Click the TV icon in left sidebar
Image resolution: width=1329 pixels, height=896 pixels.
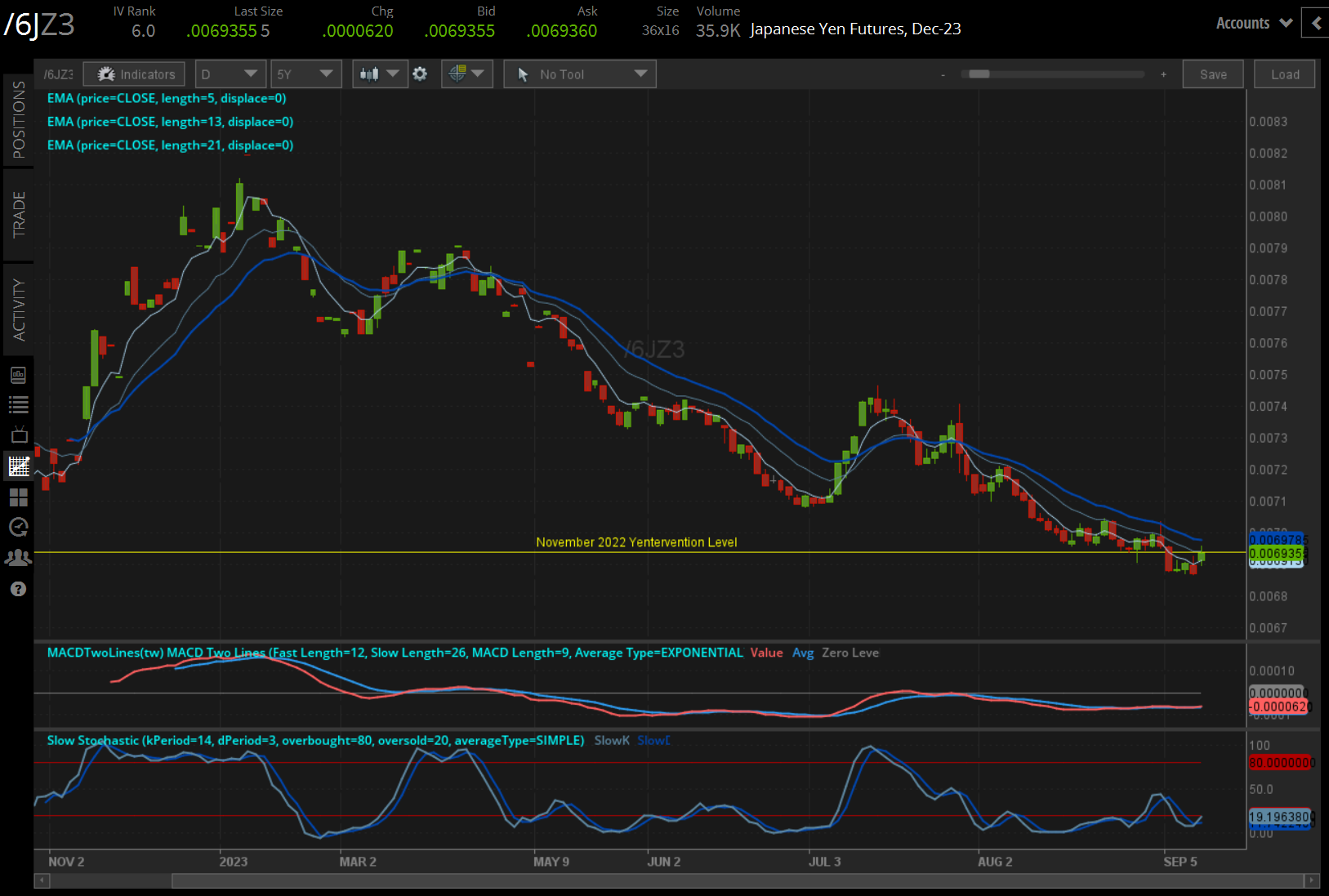point(18,435)
